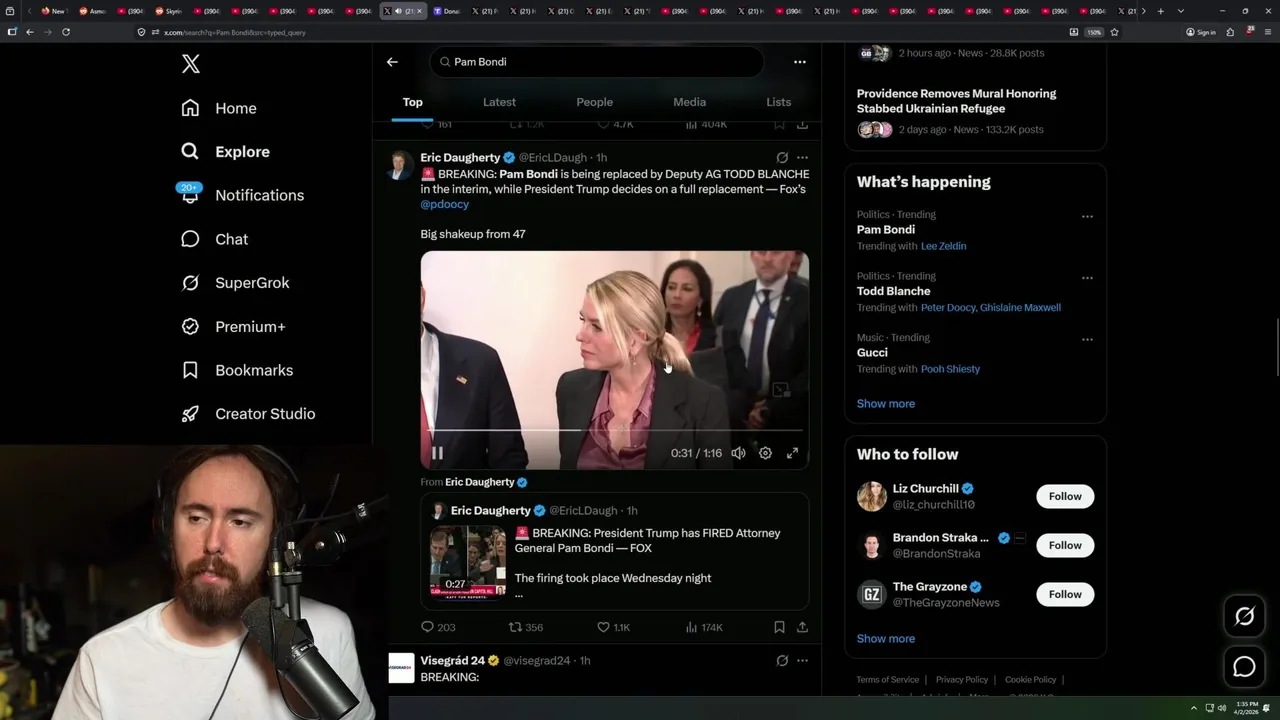The image size is (1280, 720).
Task: Switch to the Lists tab
Action: tap(778, 102)
